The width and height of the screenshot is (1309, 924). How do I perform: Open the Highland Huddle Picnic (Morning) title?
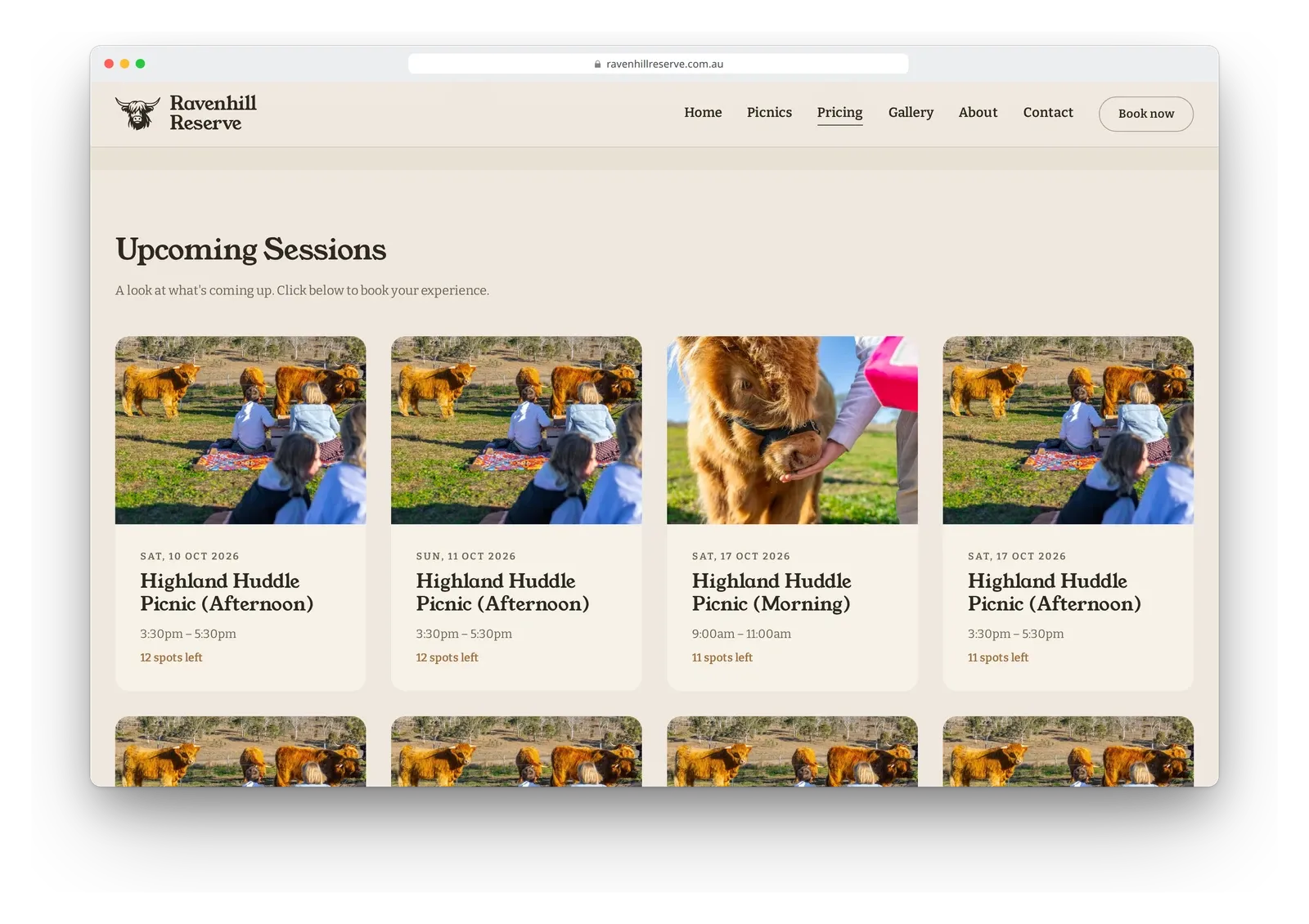coord(771,592)
